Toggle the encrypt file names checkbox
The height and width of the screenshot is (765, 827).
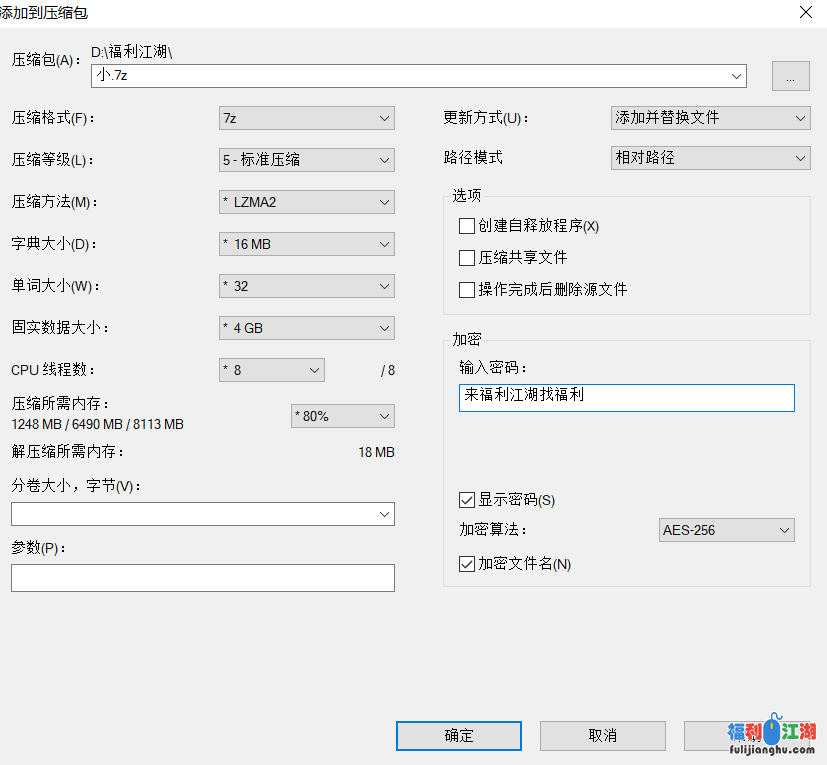click(467, 564)
